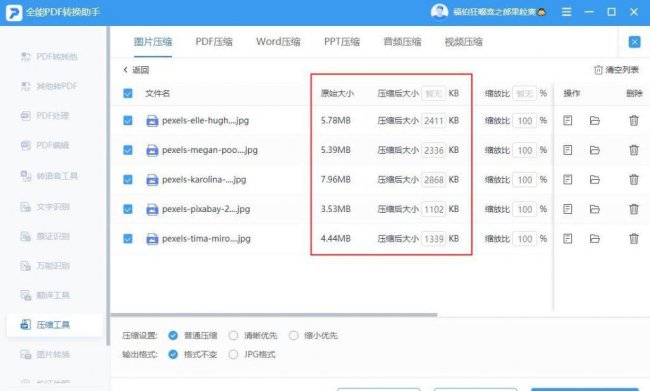The width and height of the screenshot is (650, 391).
Task: Delete pexels-pixabay-2 file with trash icon
Action: (x=634, y=209)
